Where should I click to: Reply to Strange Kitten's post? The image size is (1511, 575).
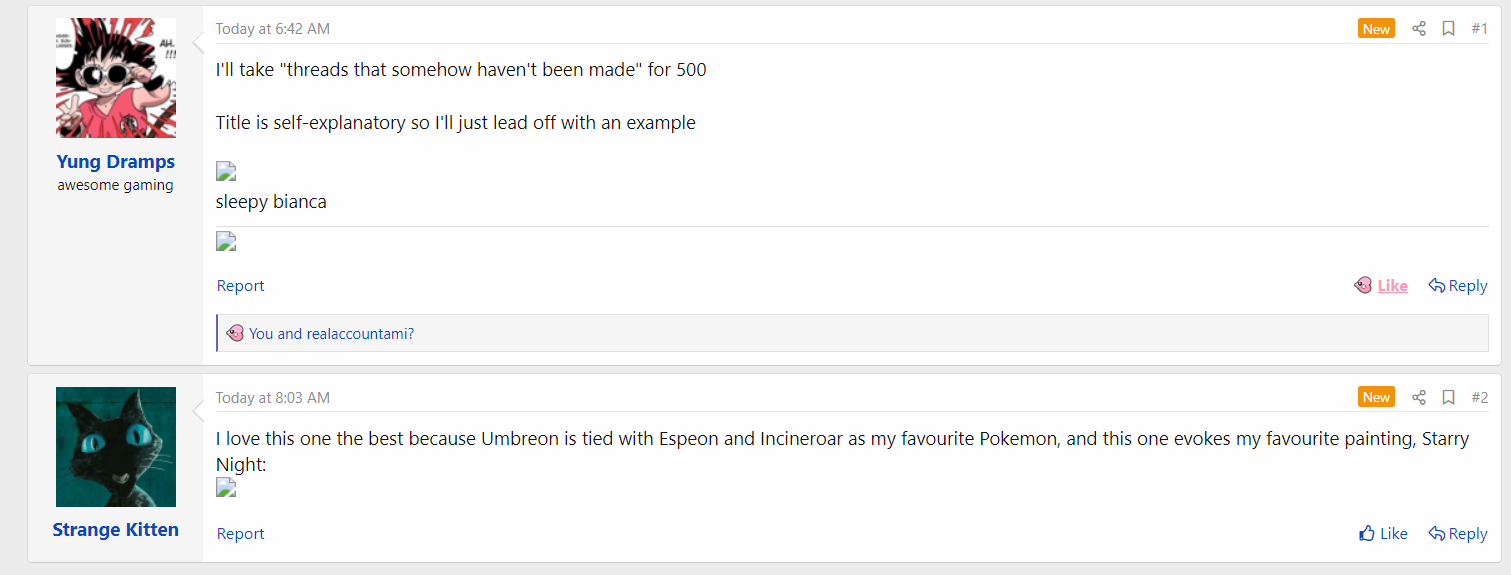[x=1458, y=534]
